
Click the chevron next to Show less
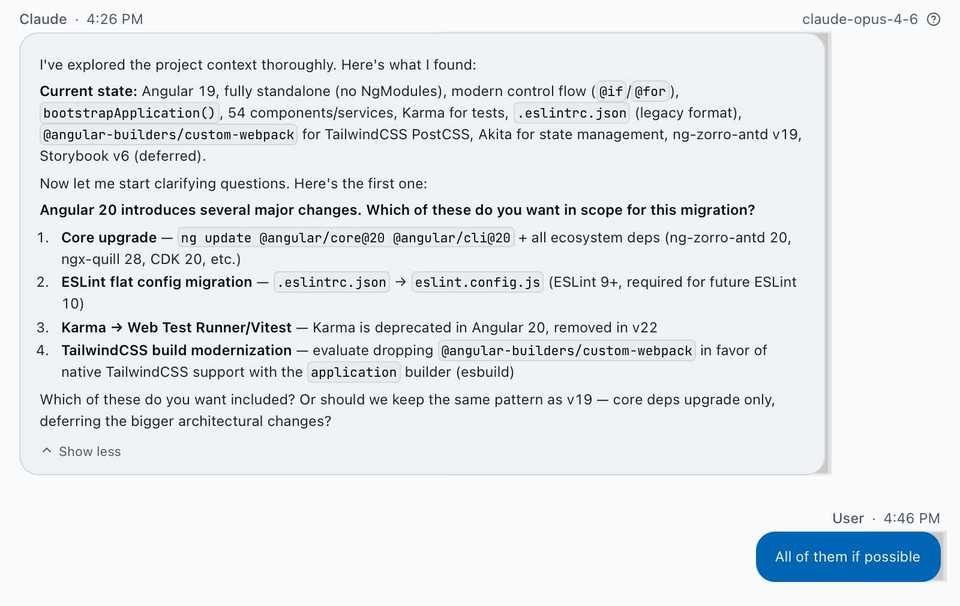[46, 450]
